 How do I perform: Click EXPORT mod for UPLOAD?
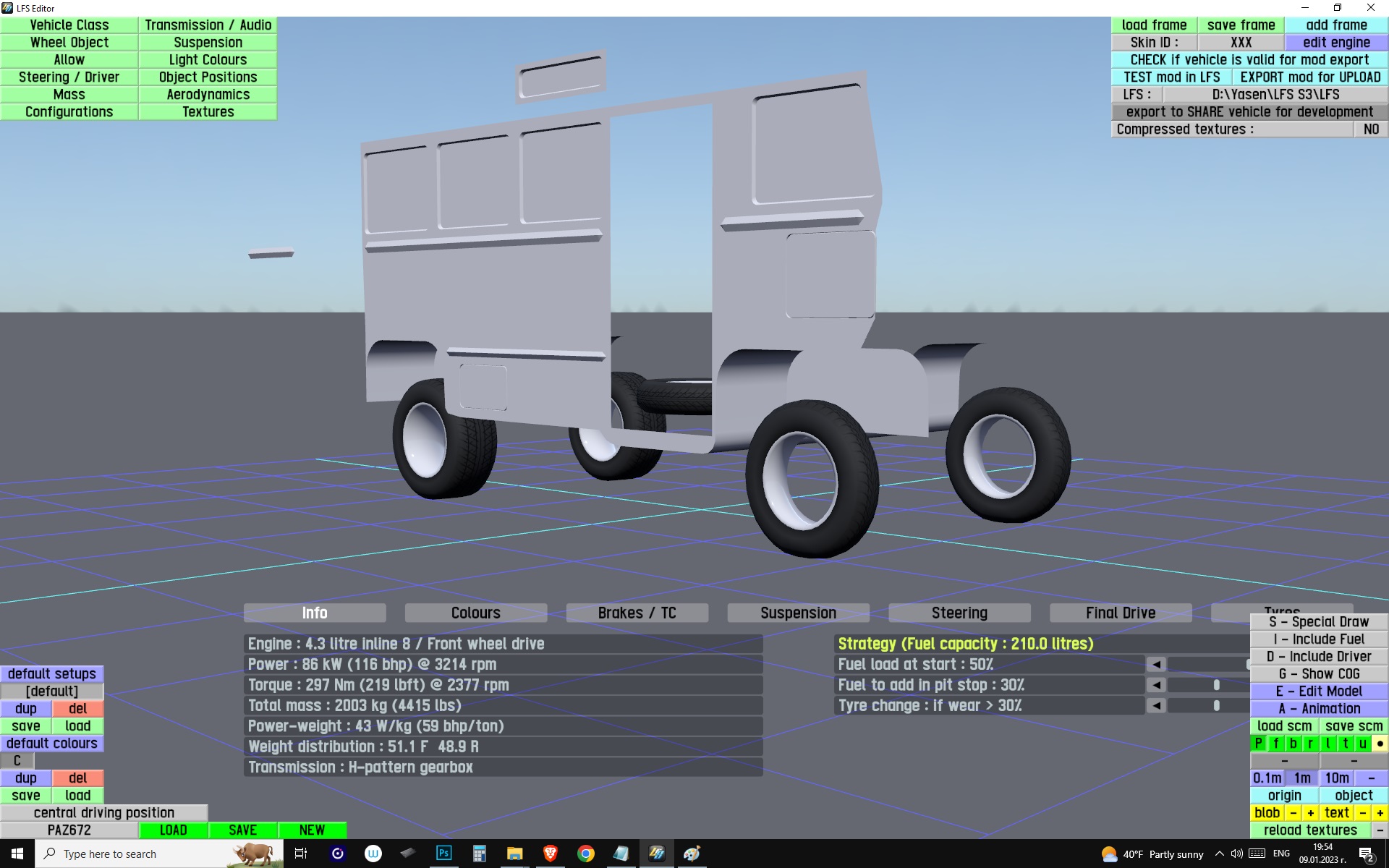1310,77
